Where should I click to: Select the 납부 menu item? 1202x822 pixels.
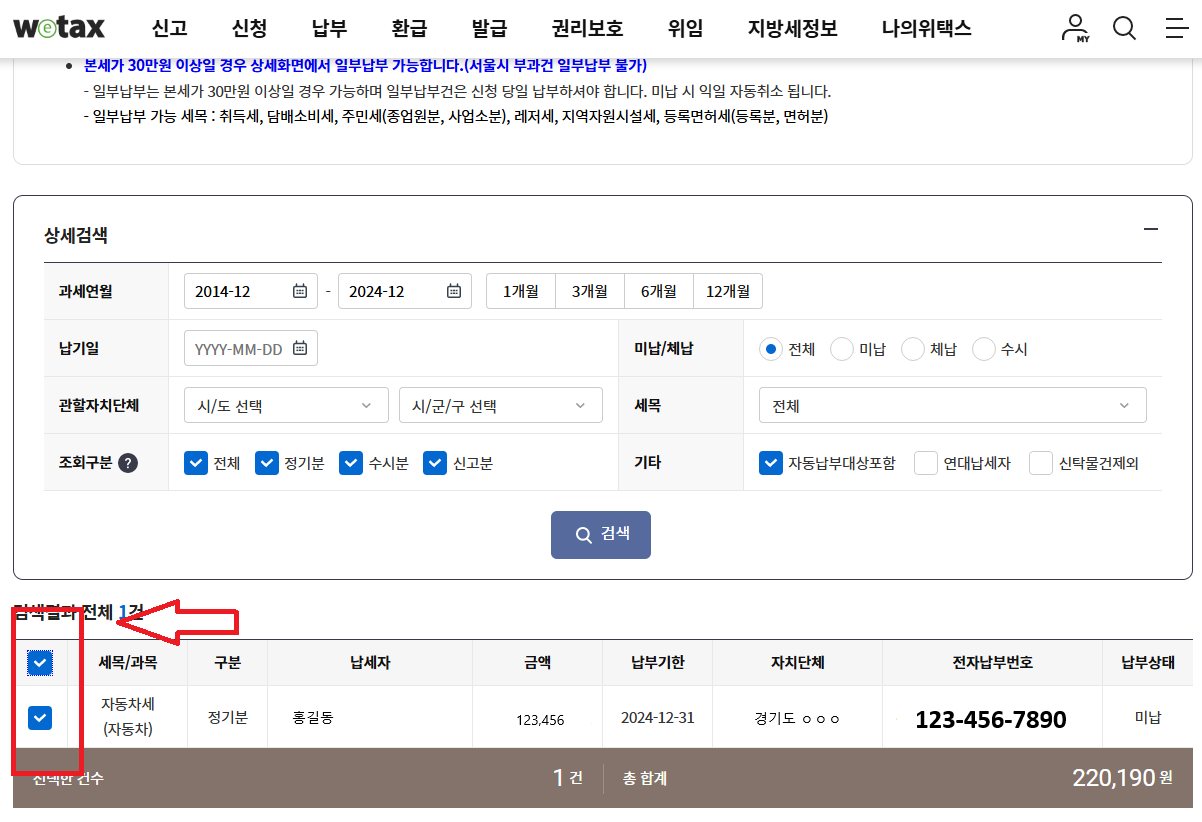(328, 28)
